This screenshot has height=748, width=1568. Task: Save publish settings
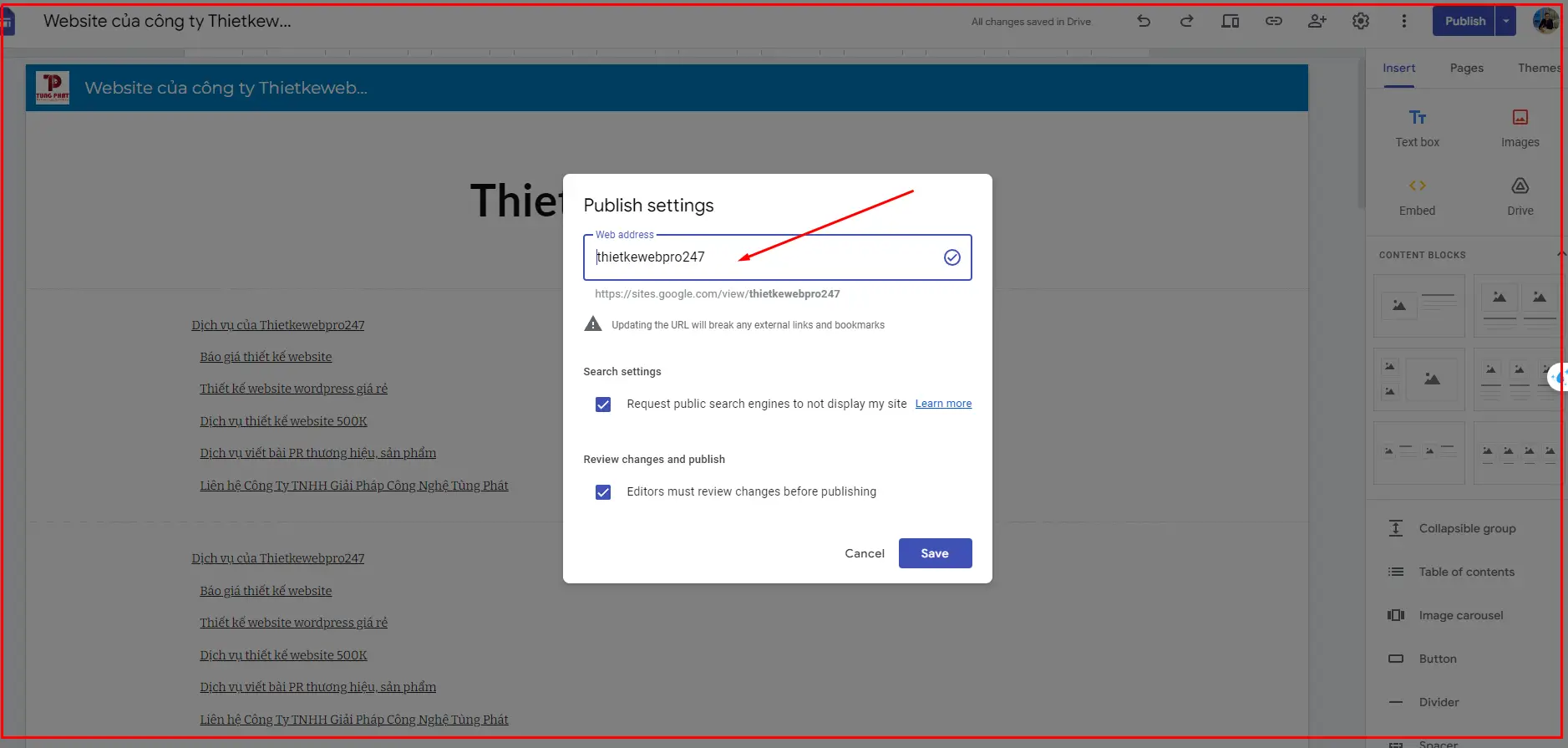(x=935, y=553)
